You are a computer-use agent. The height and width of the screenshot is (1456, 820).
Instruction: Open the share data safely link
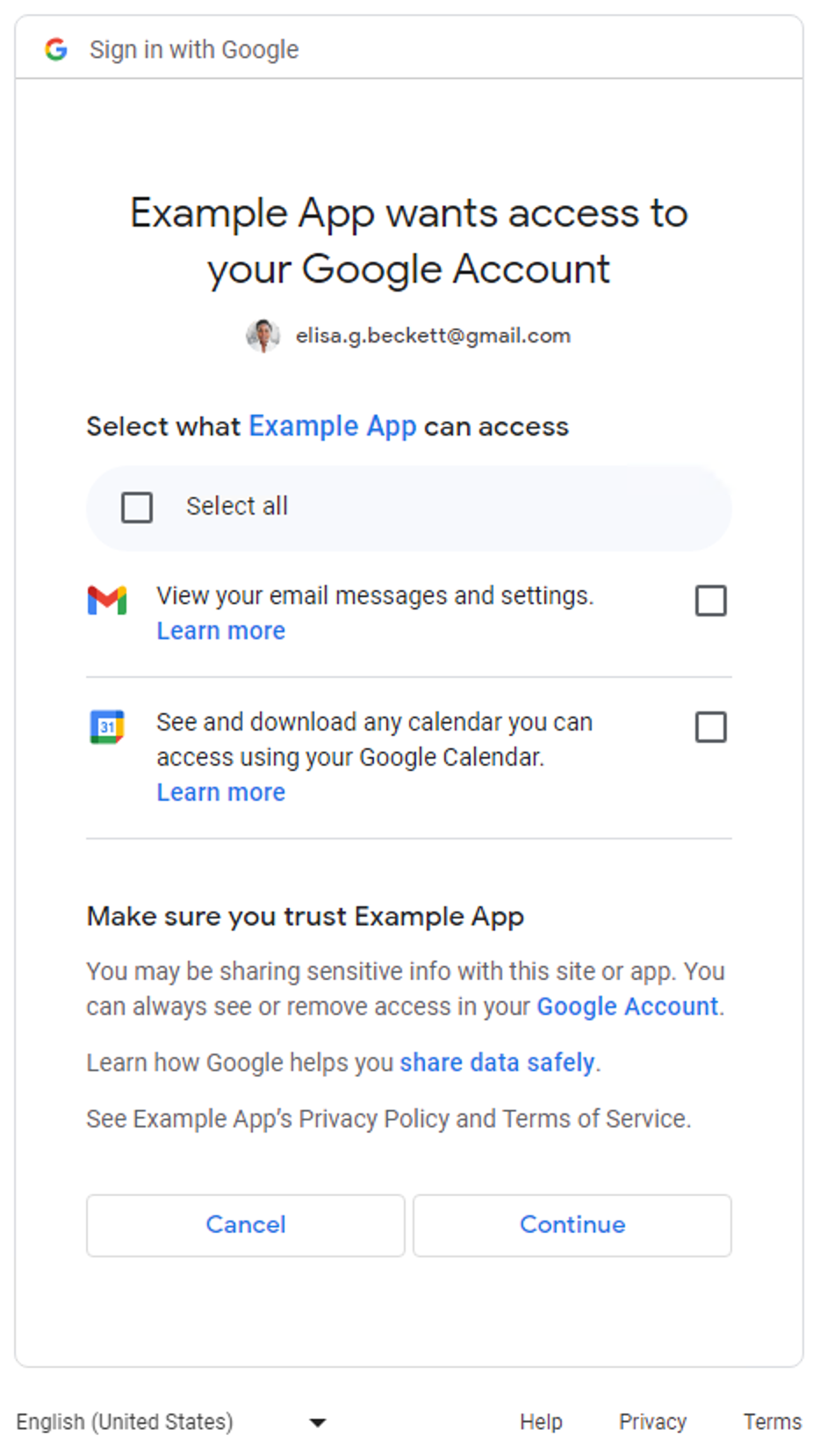497,1063
